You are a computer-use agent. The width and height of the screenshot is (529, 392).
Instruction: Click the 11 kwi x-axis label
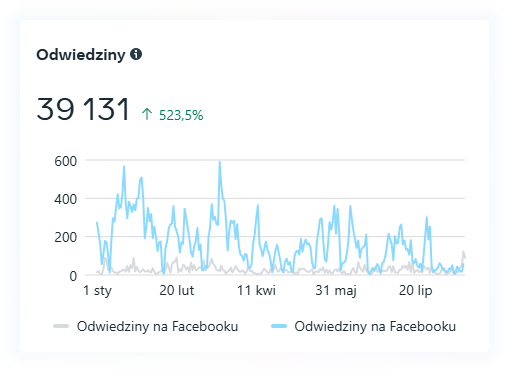[x=256, y=290]
